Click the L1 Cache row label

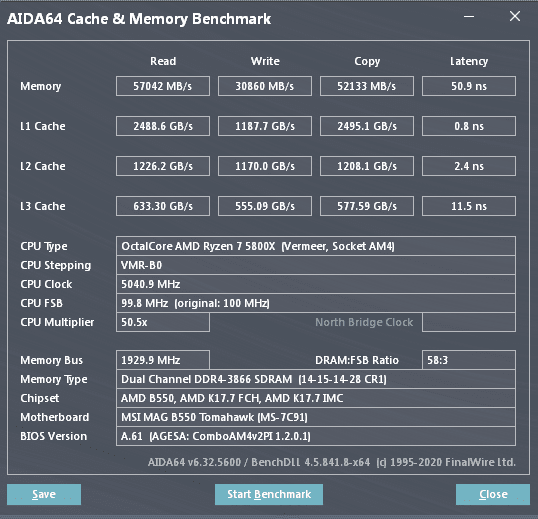click(43, 126)
